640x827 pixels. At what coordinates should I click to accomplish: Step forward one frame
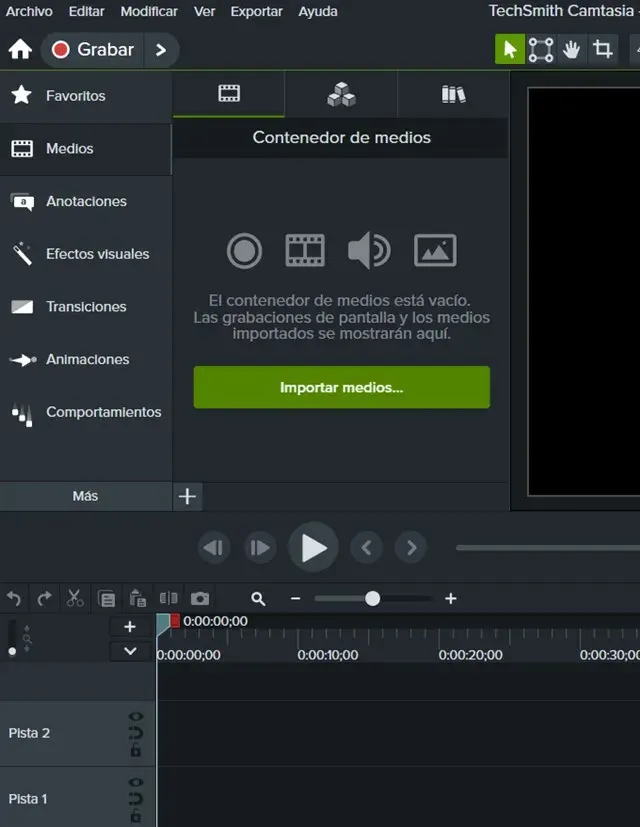coord(260,547)
